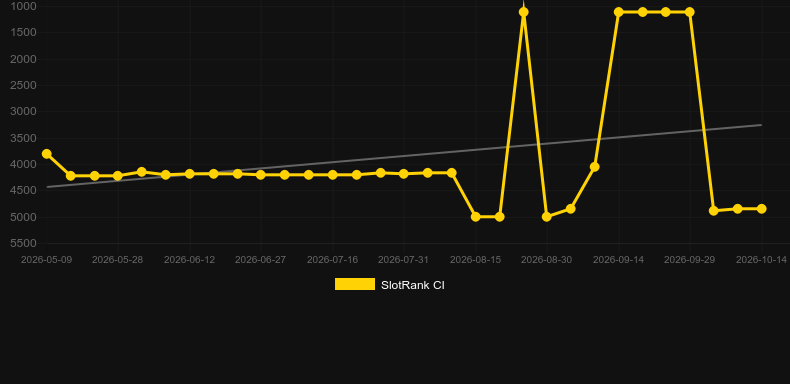Click the 2026-07-31 x-axis label

(x=404, y=260)
